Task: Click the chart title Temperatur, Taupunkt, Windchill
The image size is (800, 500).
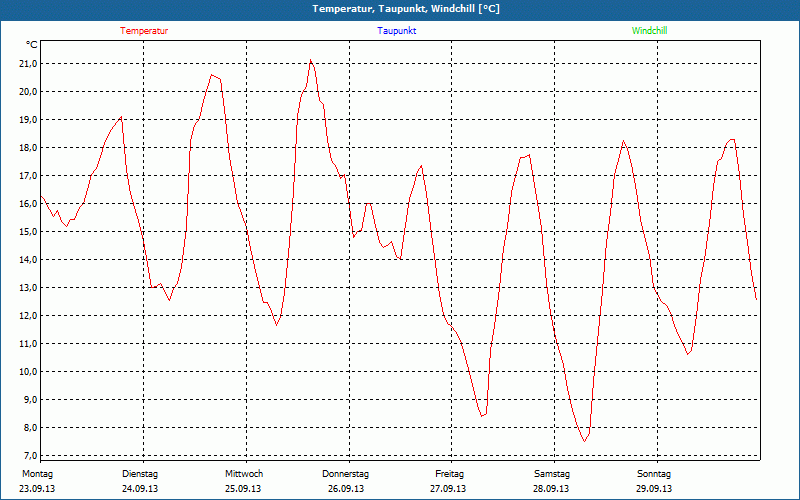Action: 406,9
